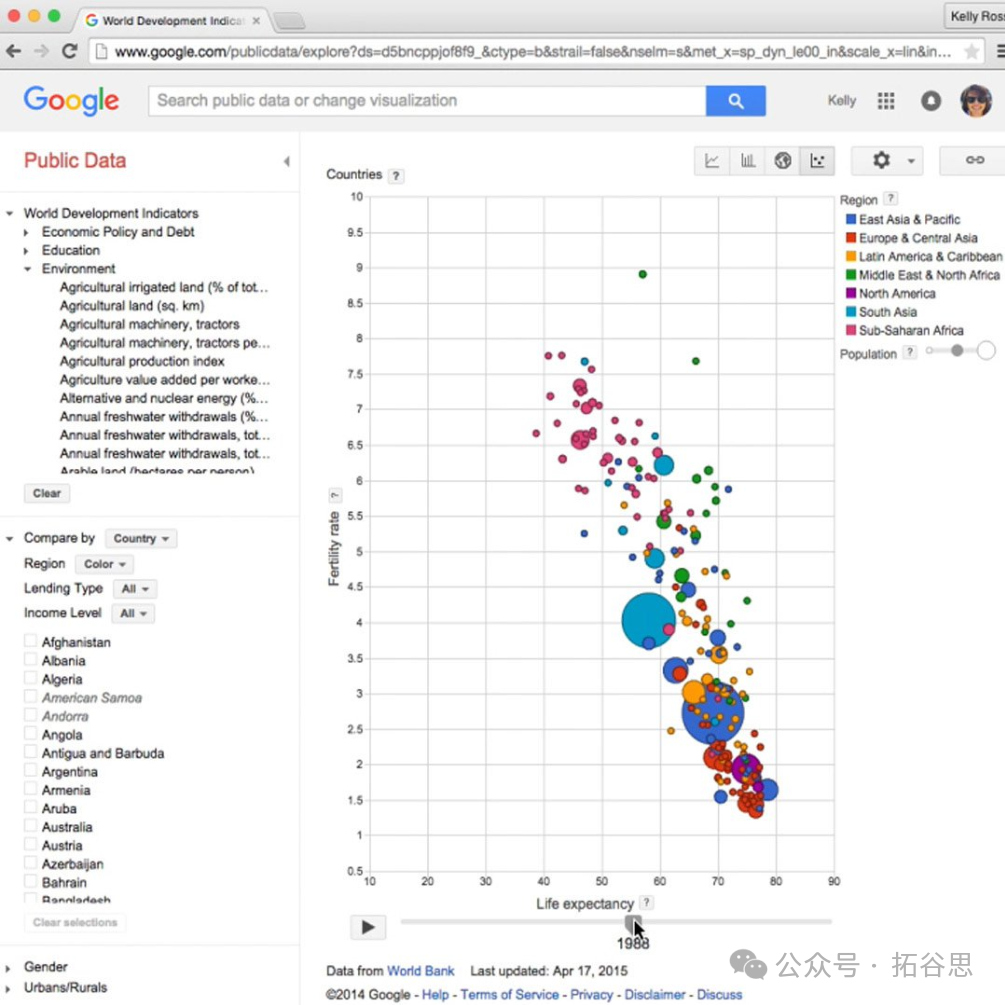Expand Economic Policy and Debt
The height and width of the screenshot is (1005, 1005).
click(26, 232)
